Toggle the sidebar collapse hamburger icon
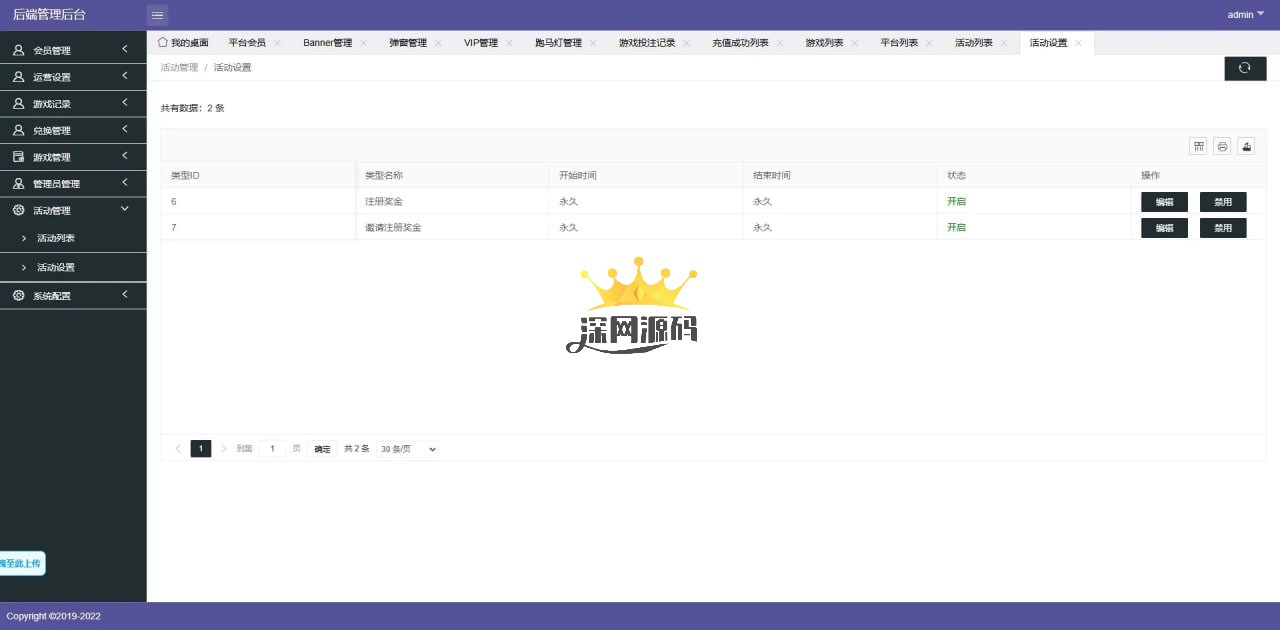The height and width of the screenshot is (630, 1280). pos(157,15)
